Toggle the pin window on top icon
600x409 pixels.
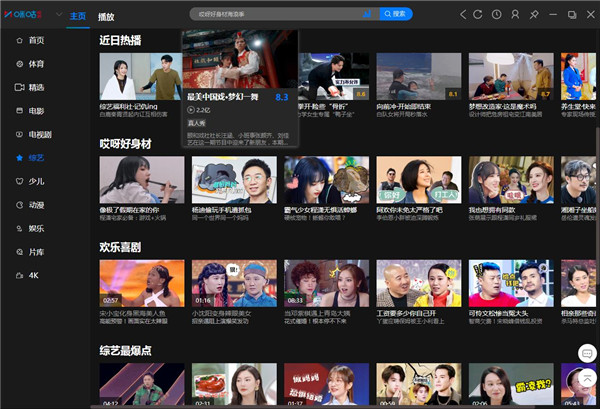coord(535,15)
